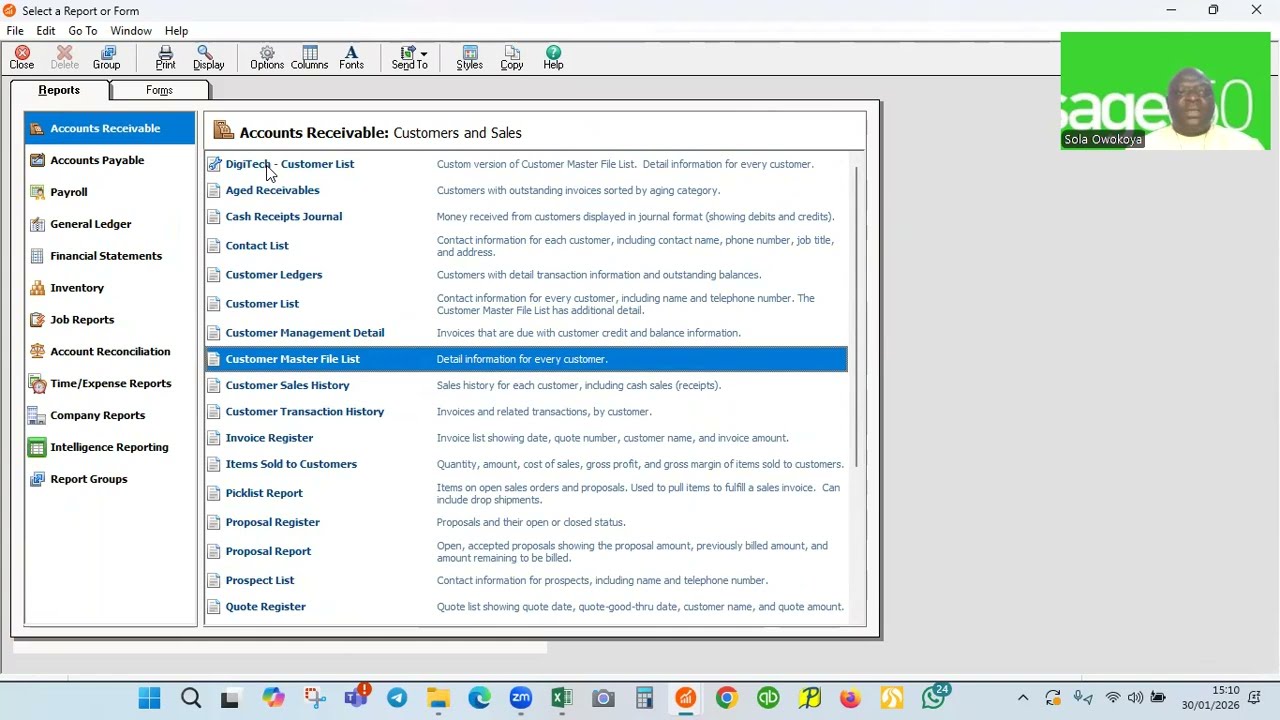Select Customer Transaction History report
1280x720 pixels.
click(305, 411)
